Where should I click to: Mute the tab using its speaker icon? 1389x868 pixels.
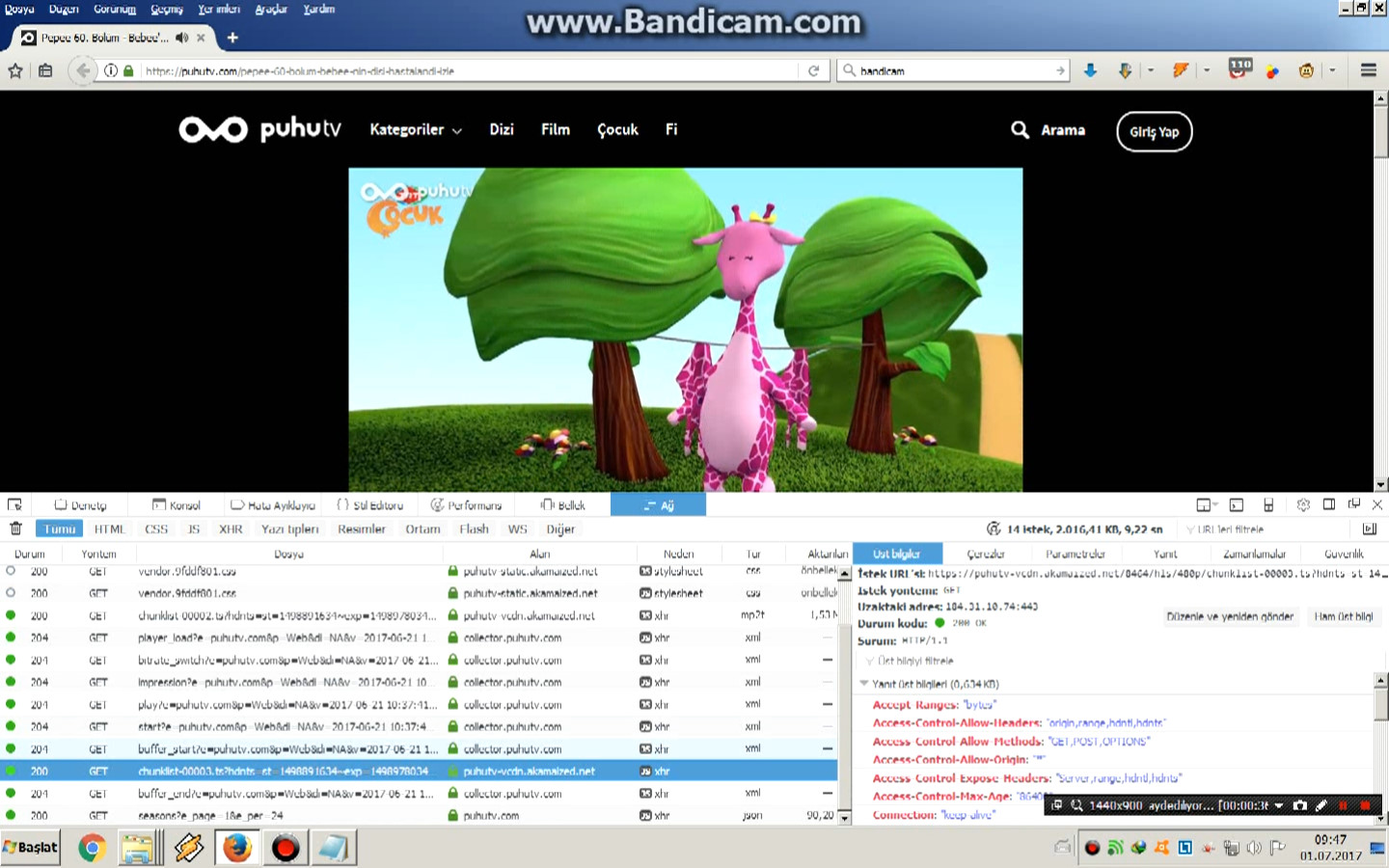(x=181, y=38)
